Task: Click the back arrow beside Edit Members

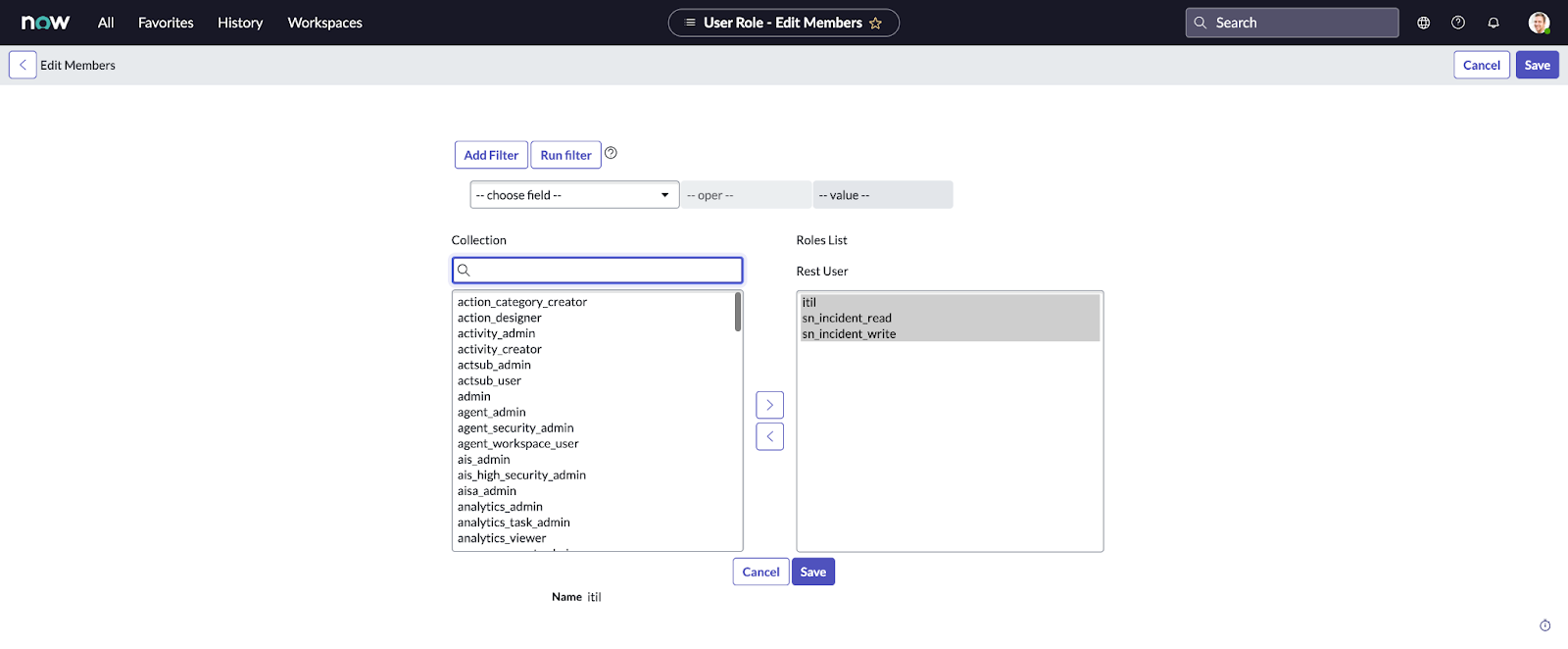Action: coord(23,65)
